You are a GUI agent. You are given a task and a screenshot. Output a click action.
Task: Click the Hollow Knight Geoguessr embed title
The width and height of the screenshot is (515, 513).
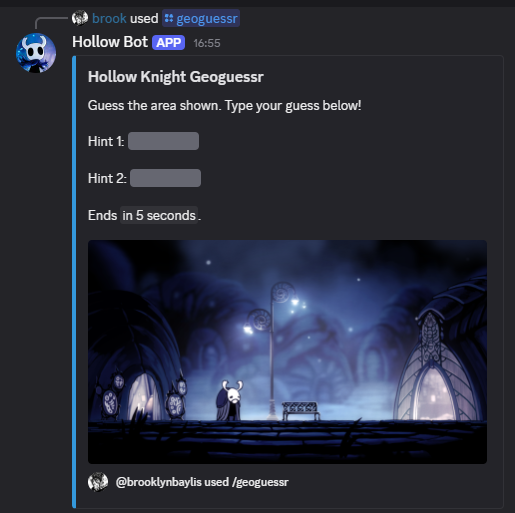(176, 77)
